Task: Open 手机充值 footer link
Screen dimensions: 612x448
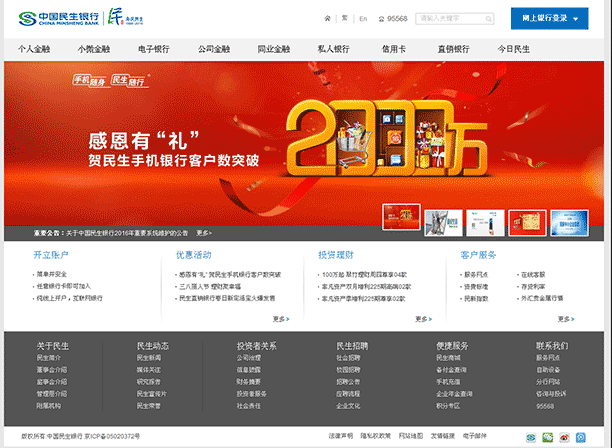Action: point(448,382)
